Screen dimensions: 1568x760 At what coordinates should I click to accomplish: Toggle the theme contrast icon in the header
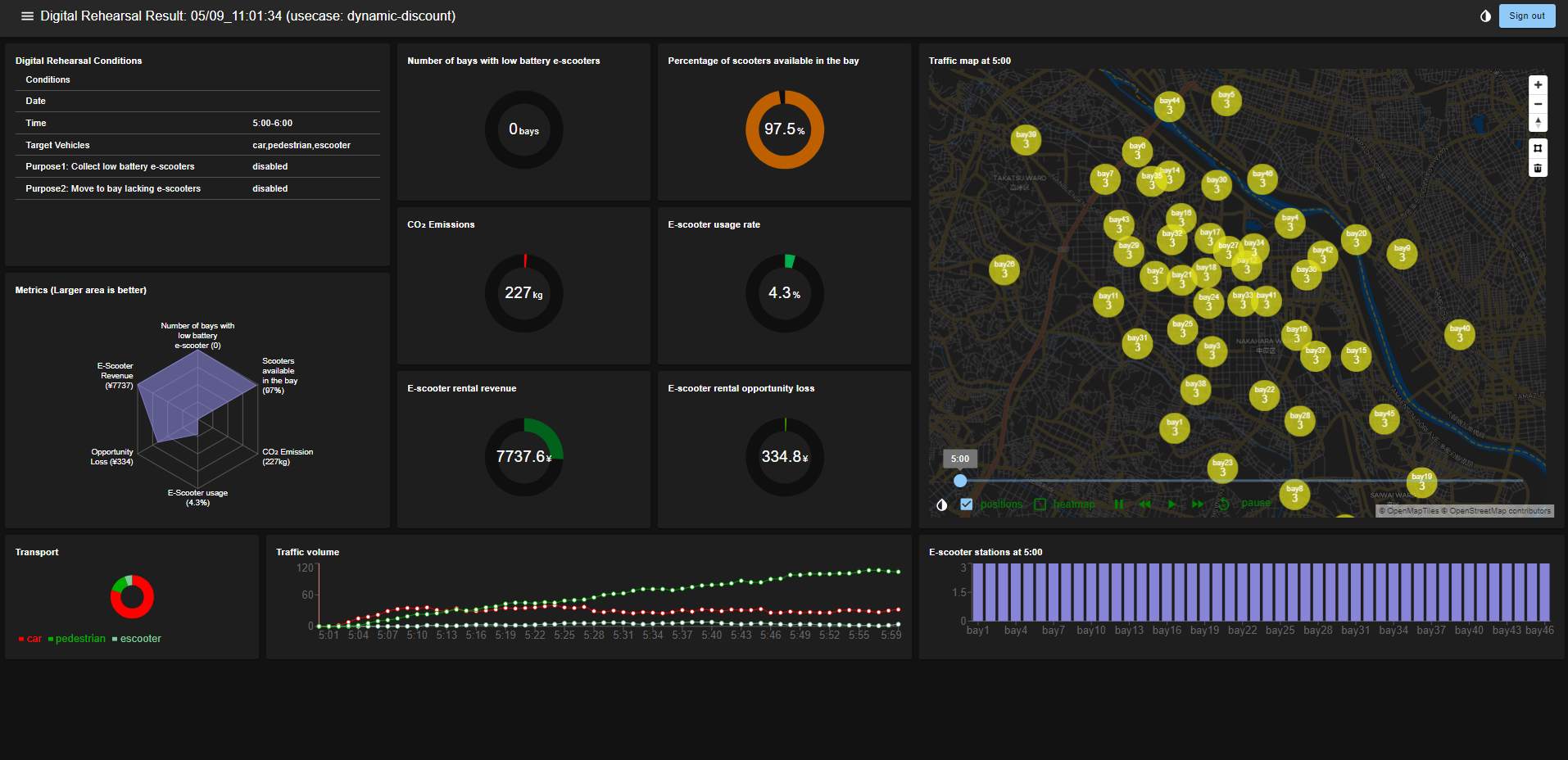pos(1486,16)
